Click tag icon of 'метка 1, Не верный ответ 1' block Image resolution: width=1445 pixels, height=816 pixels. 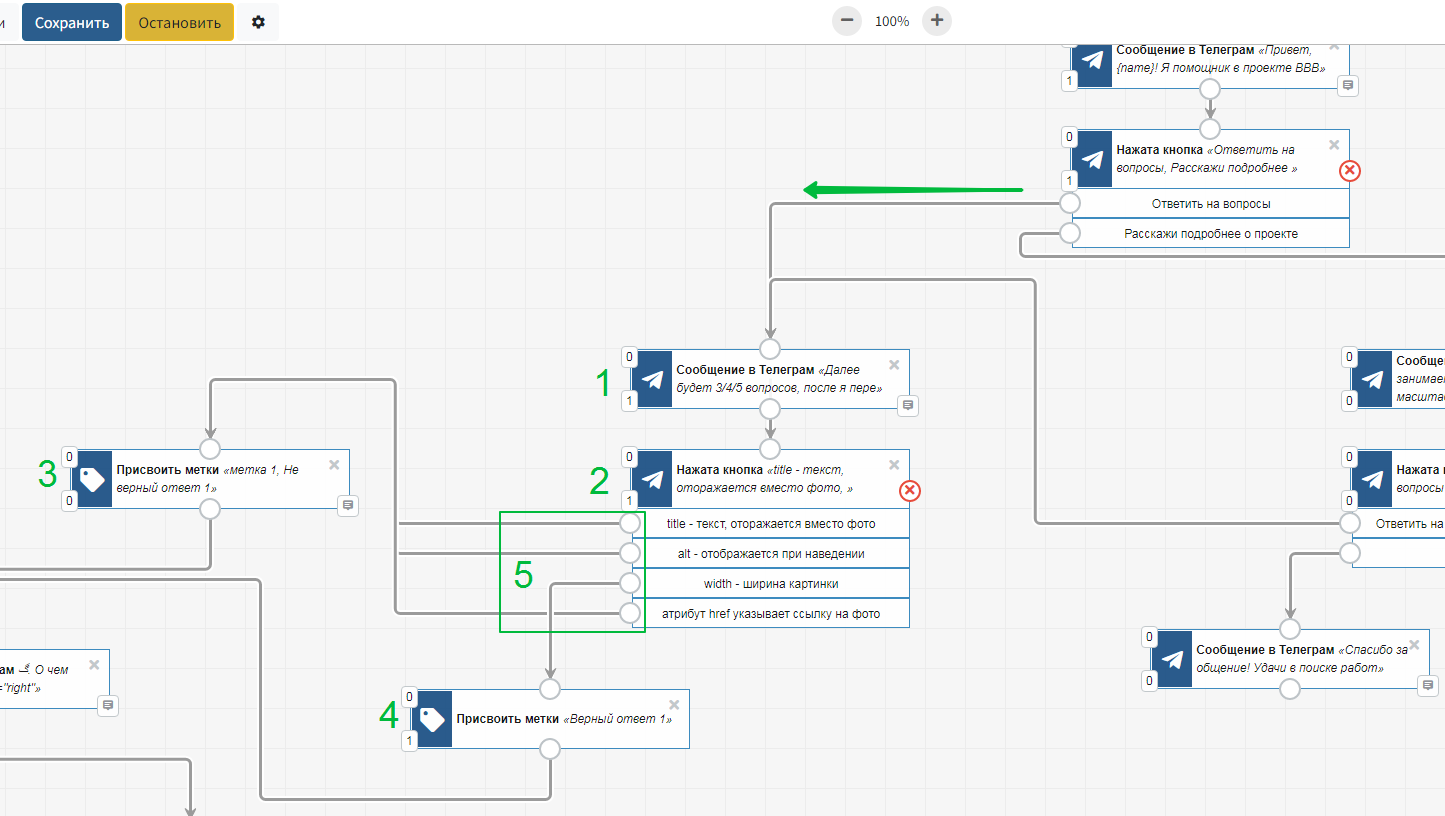click(x=92, y=479)
